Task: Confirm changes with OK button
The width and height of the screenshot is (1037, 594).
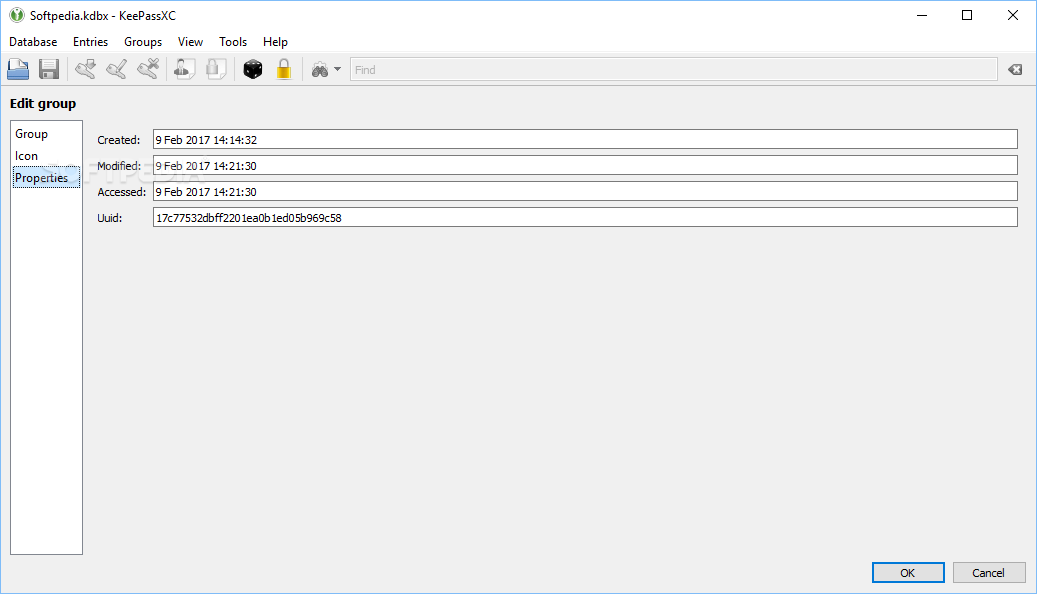Action: pyautogui.click(x=908, y=573)
